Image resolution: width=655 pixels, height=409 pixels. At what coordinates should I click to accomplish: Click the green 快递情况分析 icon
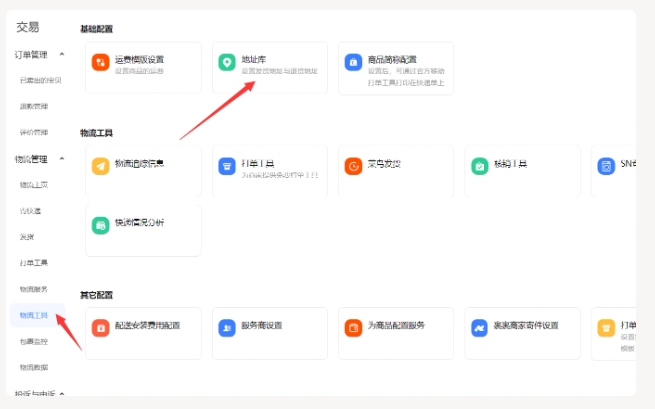[x=100, y=226]
